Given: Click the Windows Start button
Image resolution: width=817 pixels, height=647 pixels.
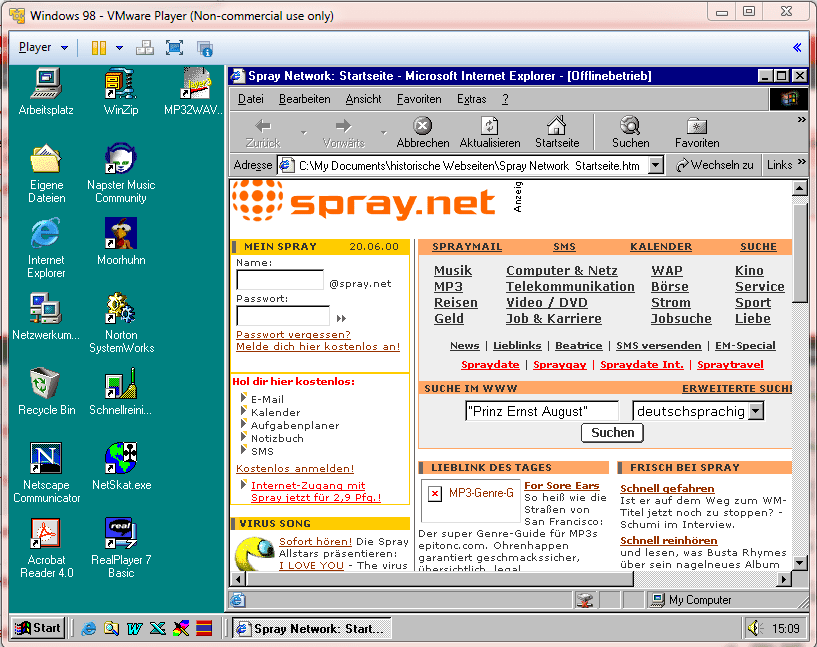Looking at the screenshot, I should (x=38, y=628).
